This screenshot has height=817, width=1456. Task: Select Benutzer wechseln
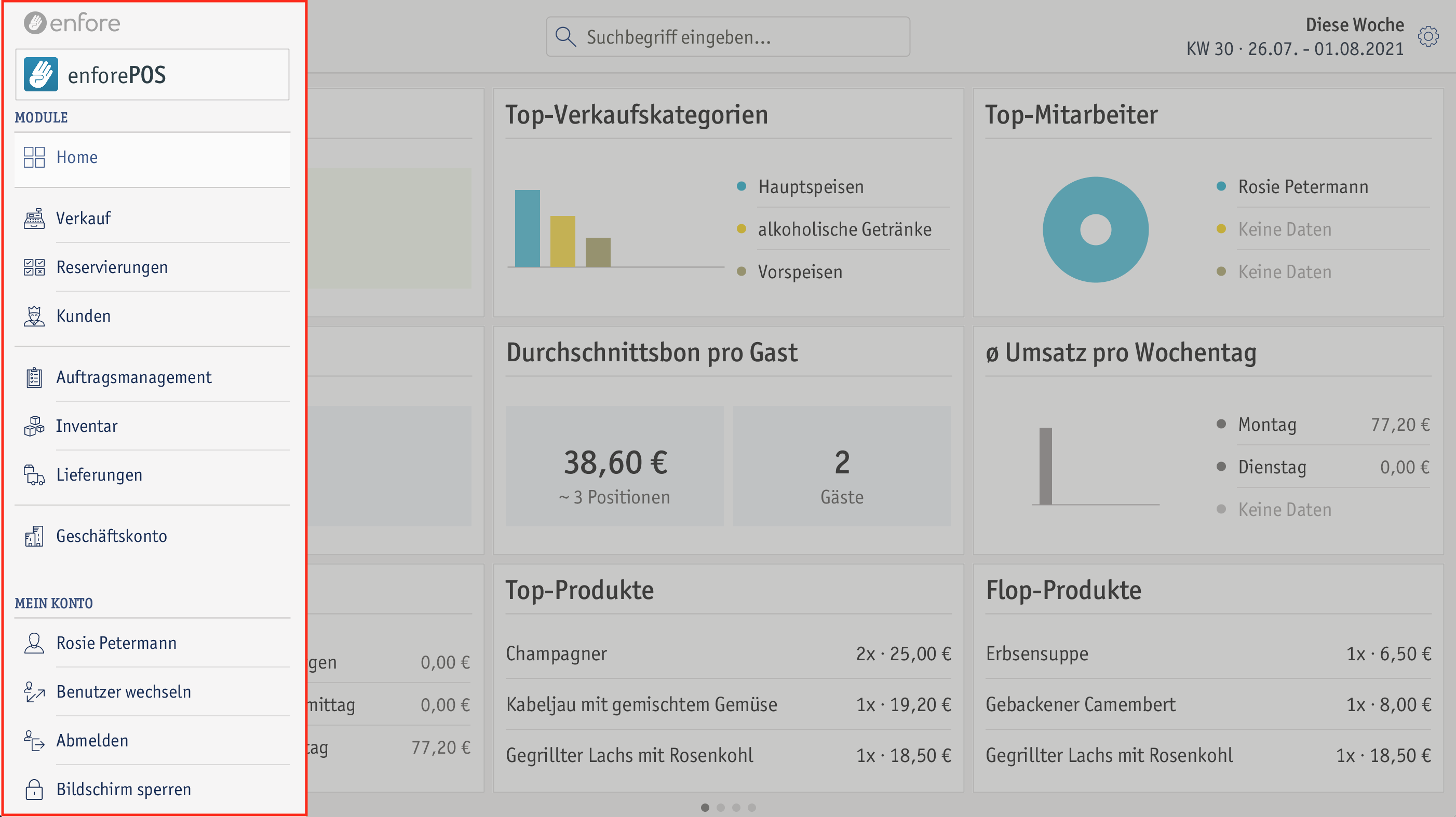tap(152, 691)
